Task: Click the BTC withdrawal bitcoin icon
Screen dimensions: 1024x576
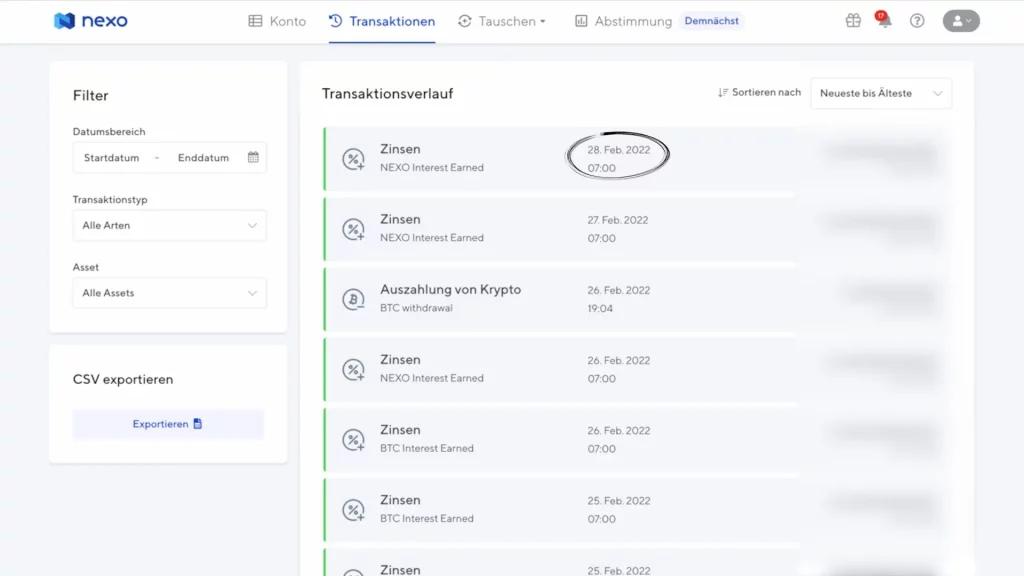Action: coord(354,299)
